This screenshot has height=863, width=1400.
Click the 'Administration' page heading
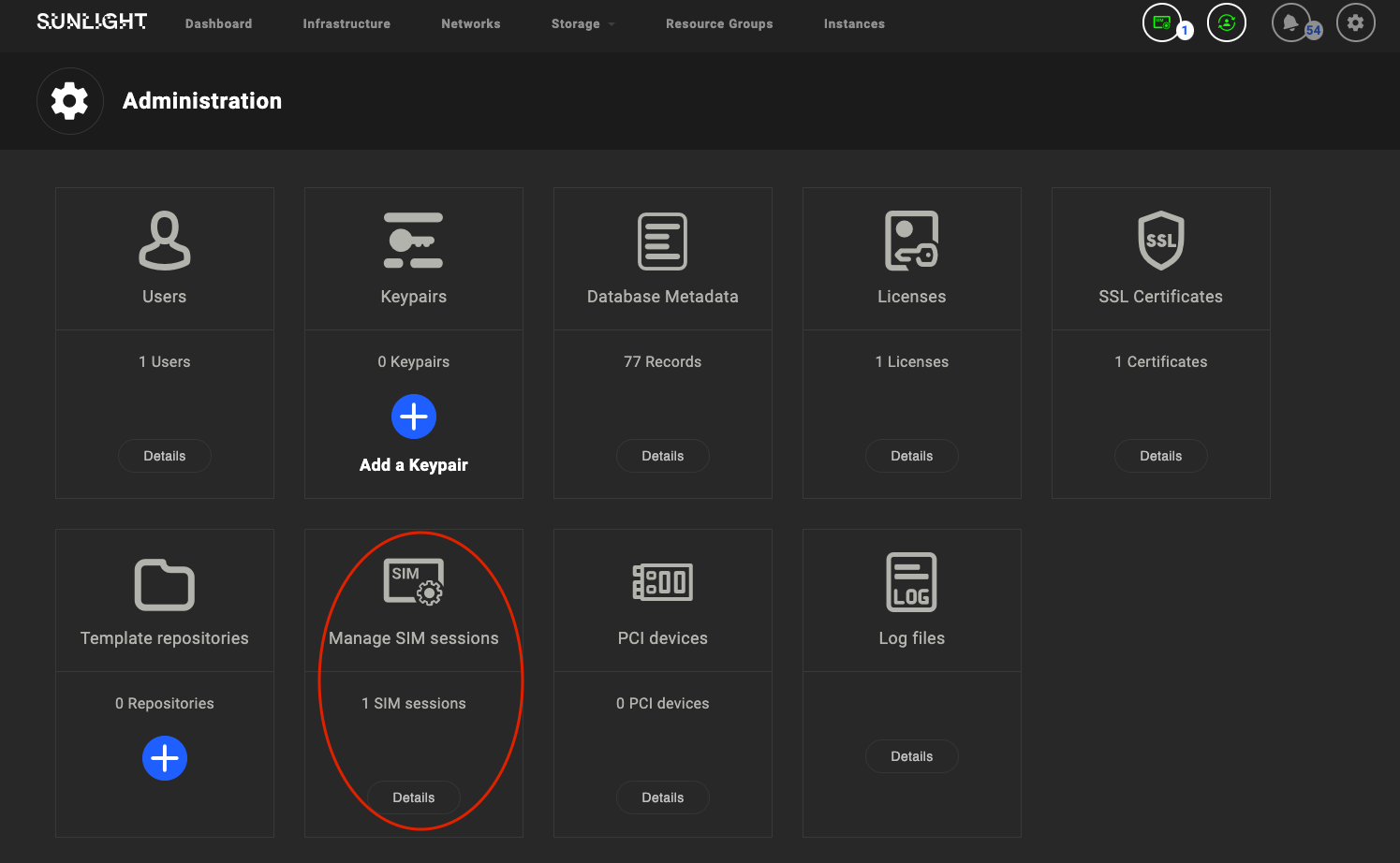tap(202, 101)
